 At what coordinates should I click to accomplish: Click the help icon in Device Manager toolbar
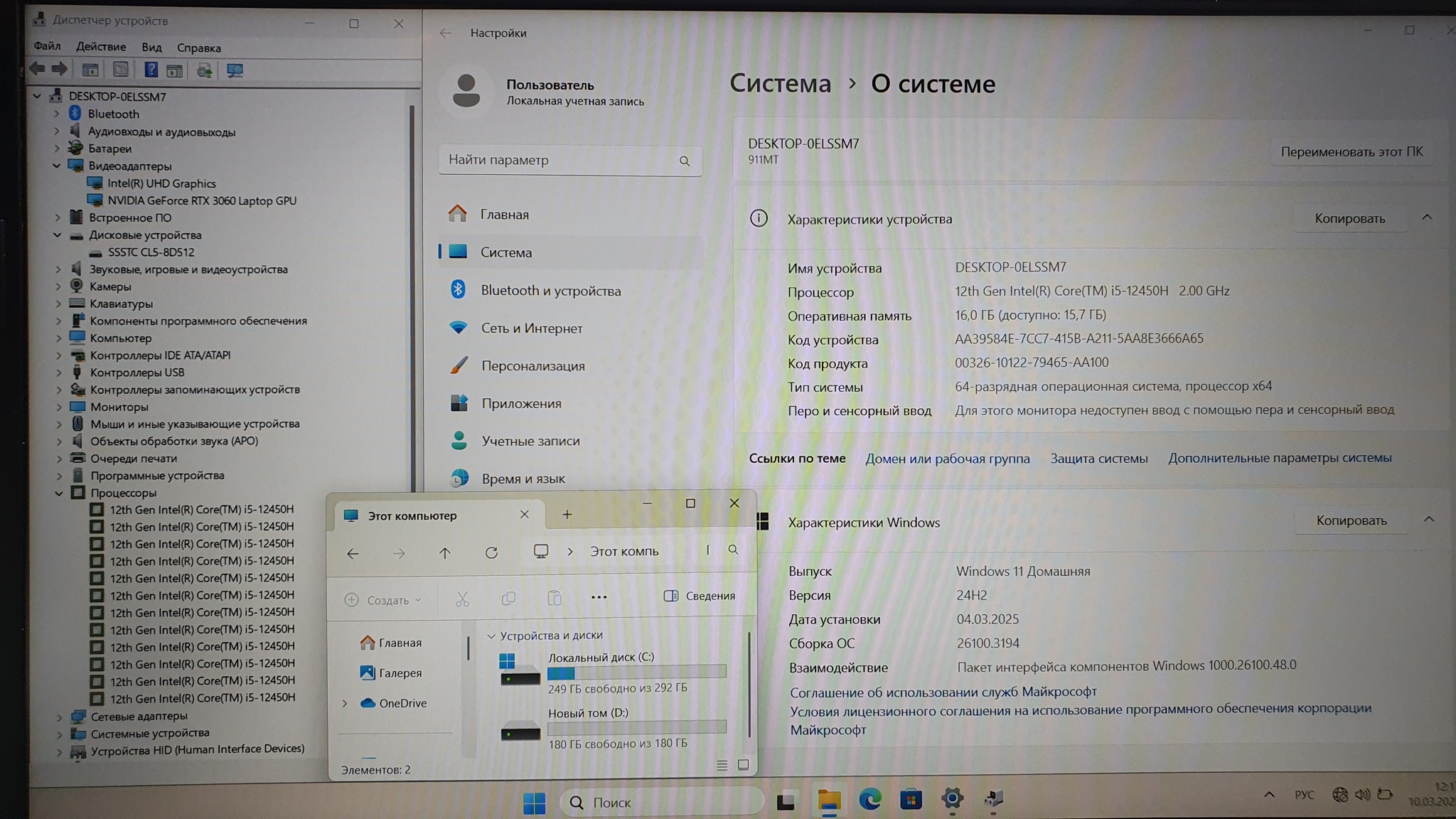(151, 70)
